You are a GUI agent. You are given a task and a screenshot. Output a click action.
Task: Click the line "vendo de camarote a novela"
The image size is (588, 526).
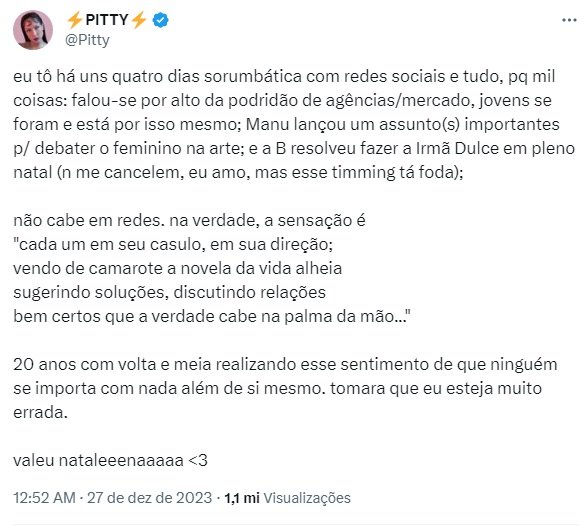tap(177, 268)
